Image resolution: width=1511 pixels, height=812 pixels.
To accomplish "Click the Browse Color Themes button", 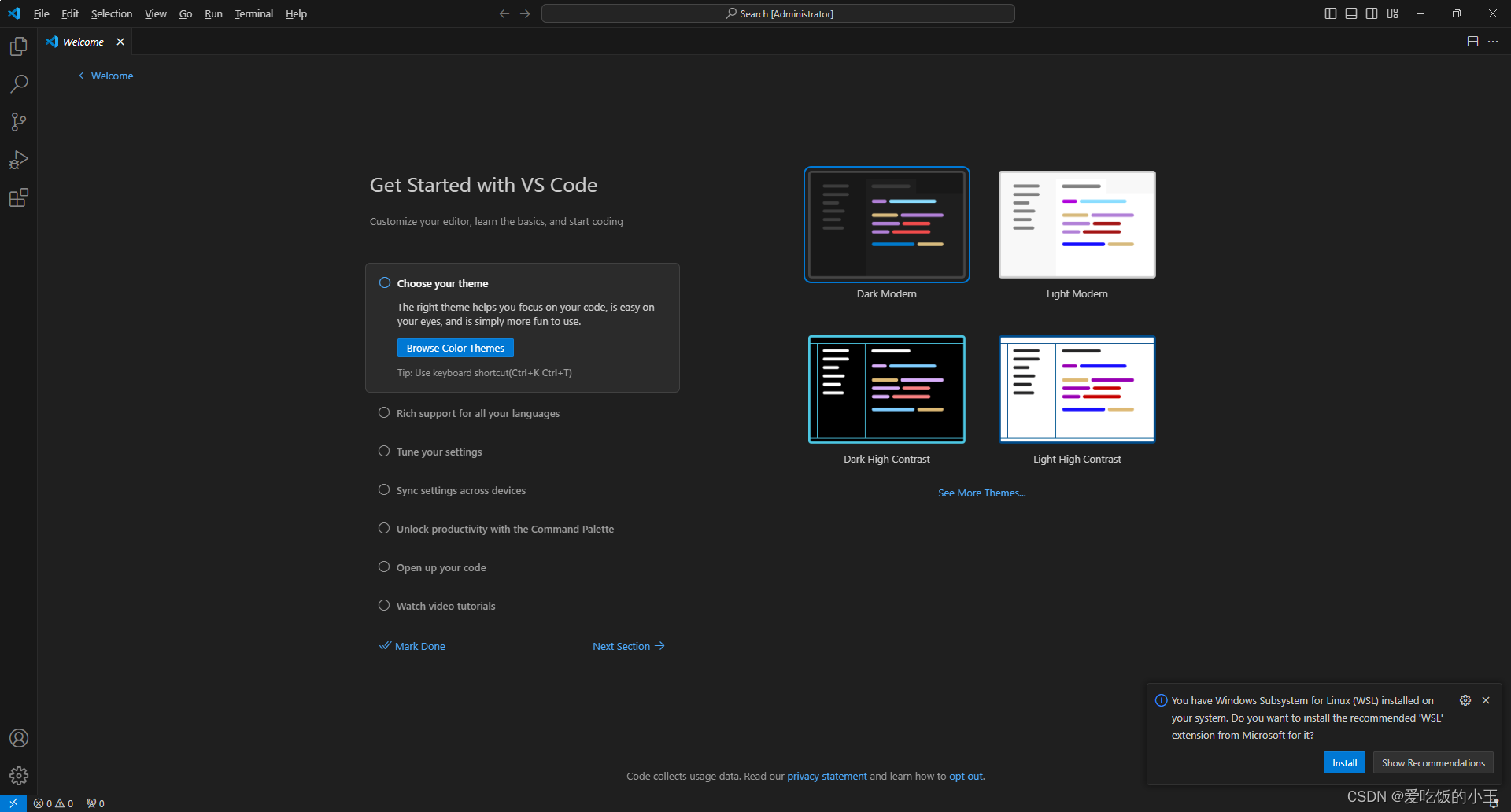I will pyautogui.click(x=456, y=348).
